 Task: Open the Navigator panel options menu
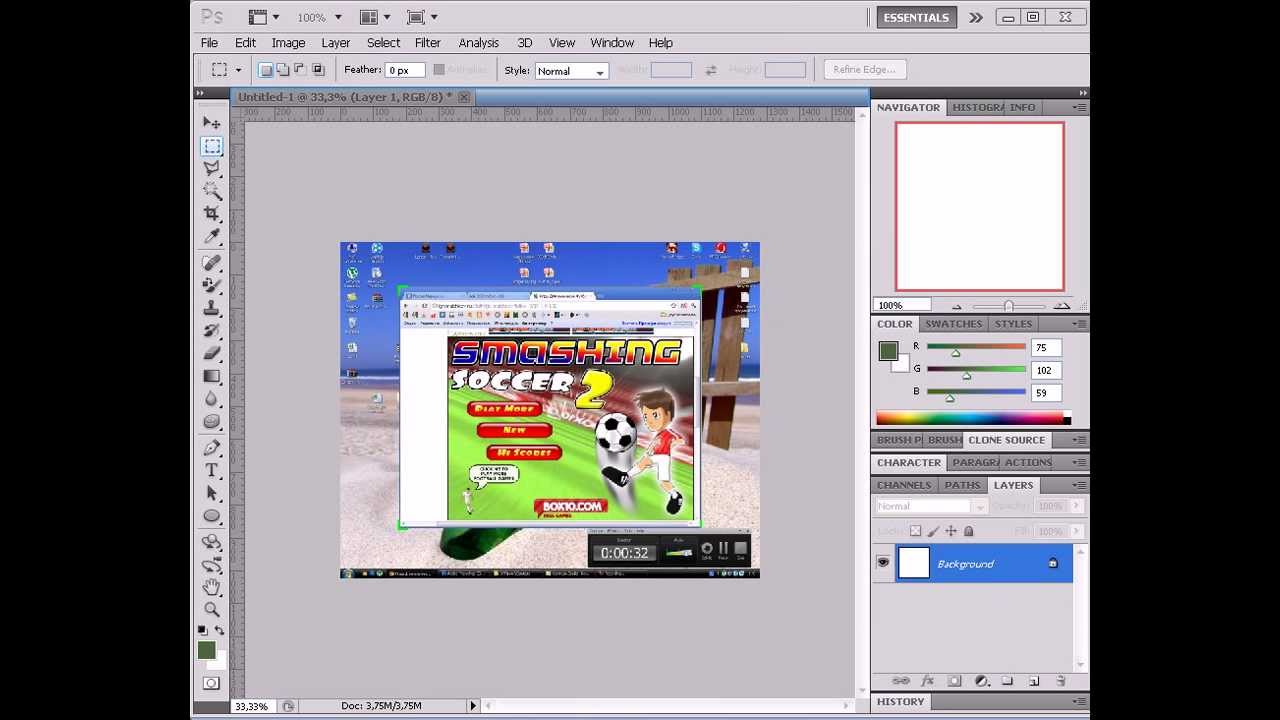(1080, 107)
